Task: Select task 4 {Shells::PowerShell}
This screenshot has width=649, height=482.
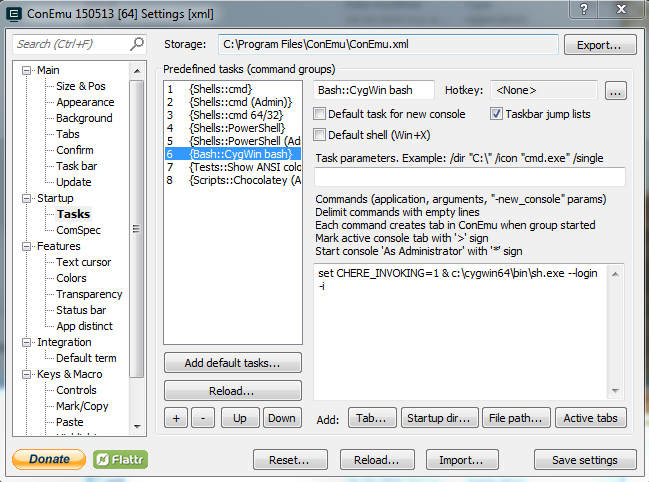Action: pos(233,128)
